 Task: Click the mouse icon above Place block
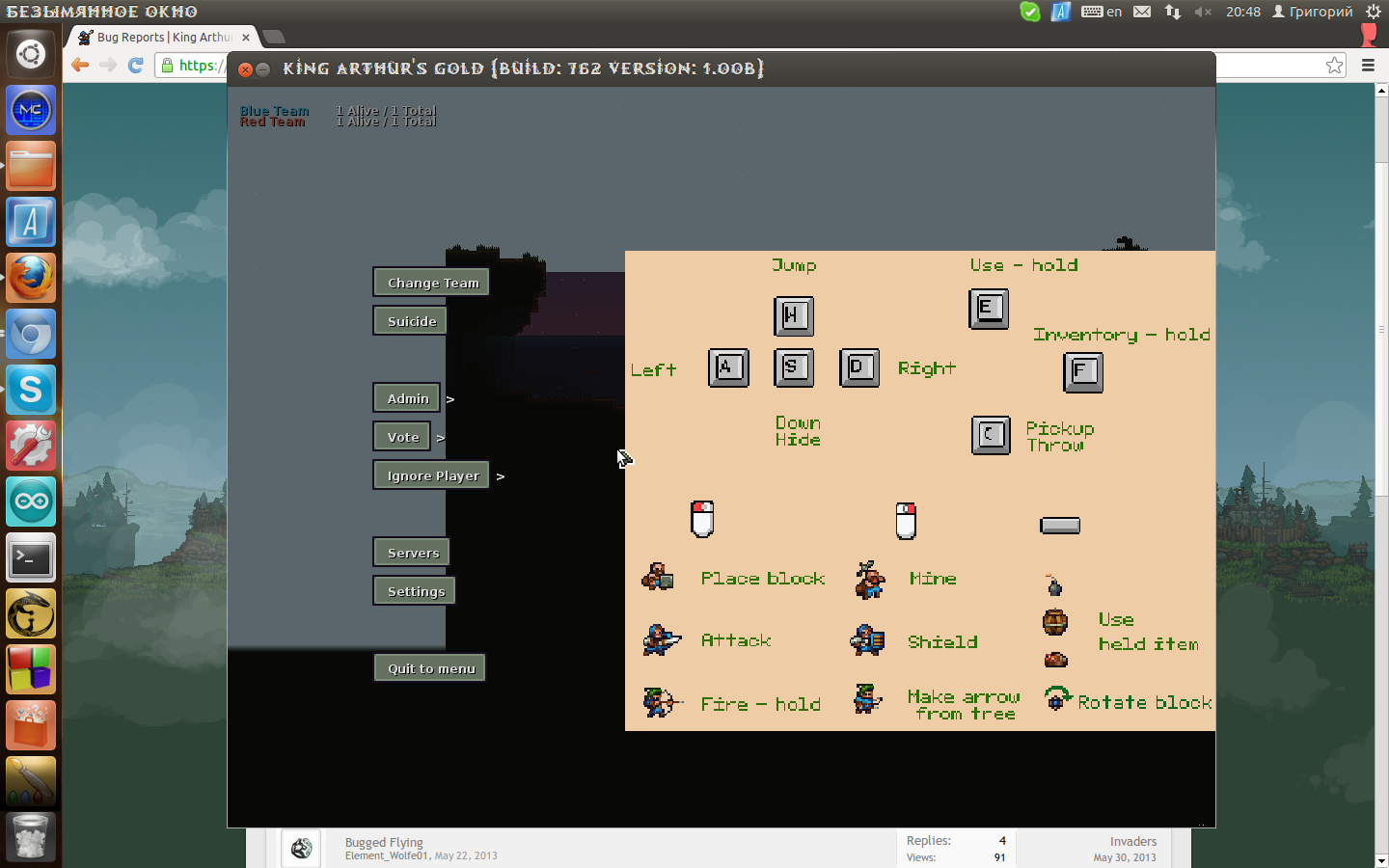[702, 519]
